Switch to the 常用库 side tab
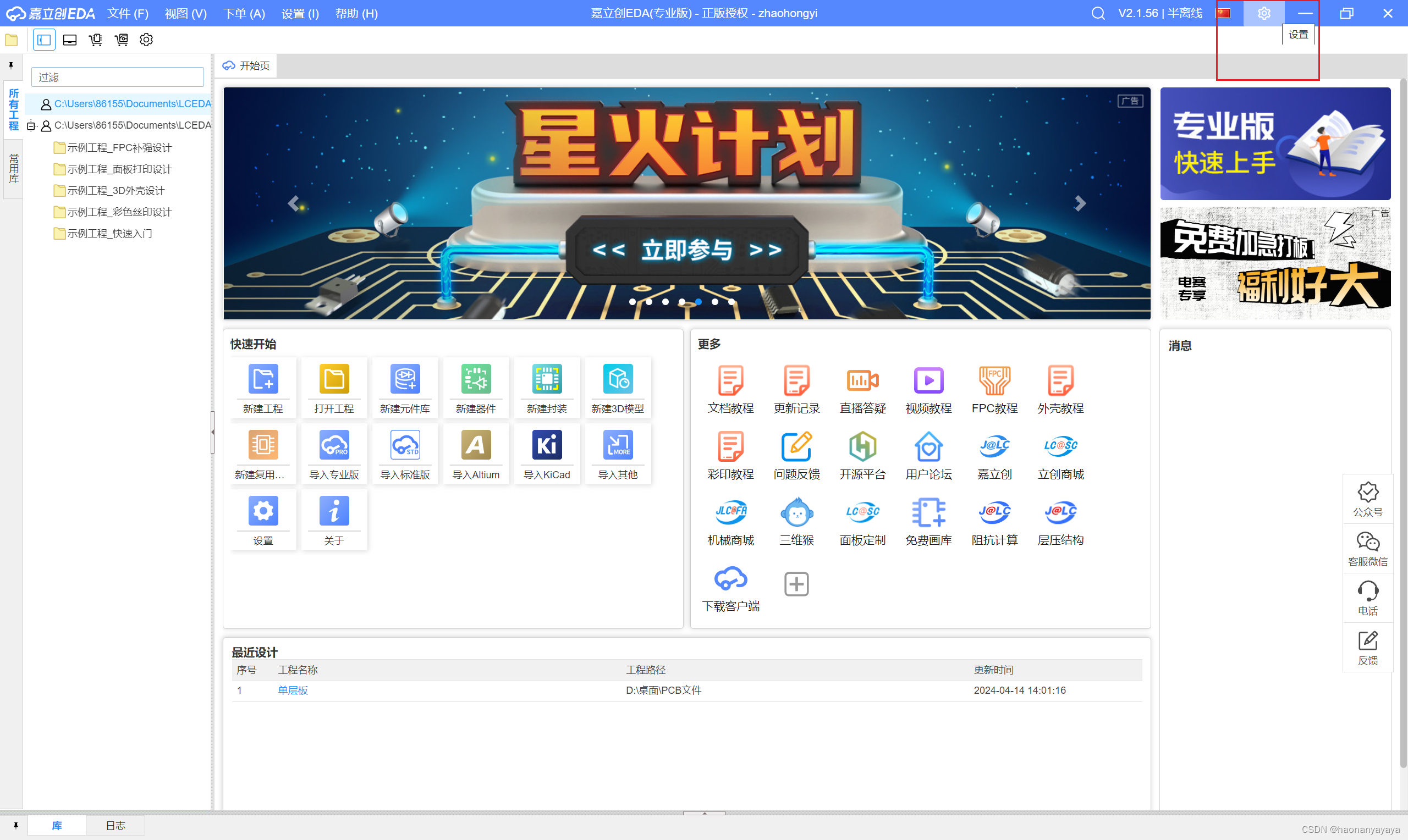The height and width of the screenshot is (840, 1408). 14,168
